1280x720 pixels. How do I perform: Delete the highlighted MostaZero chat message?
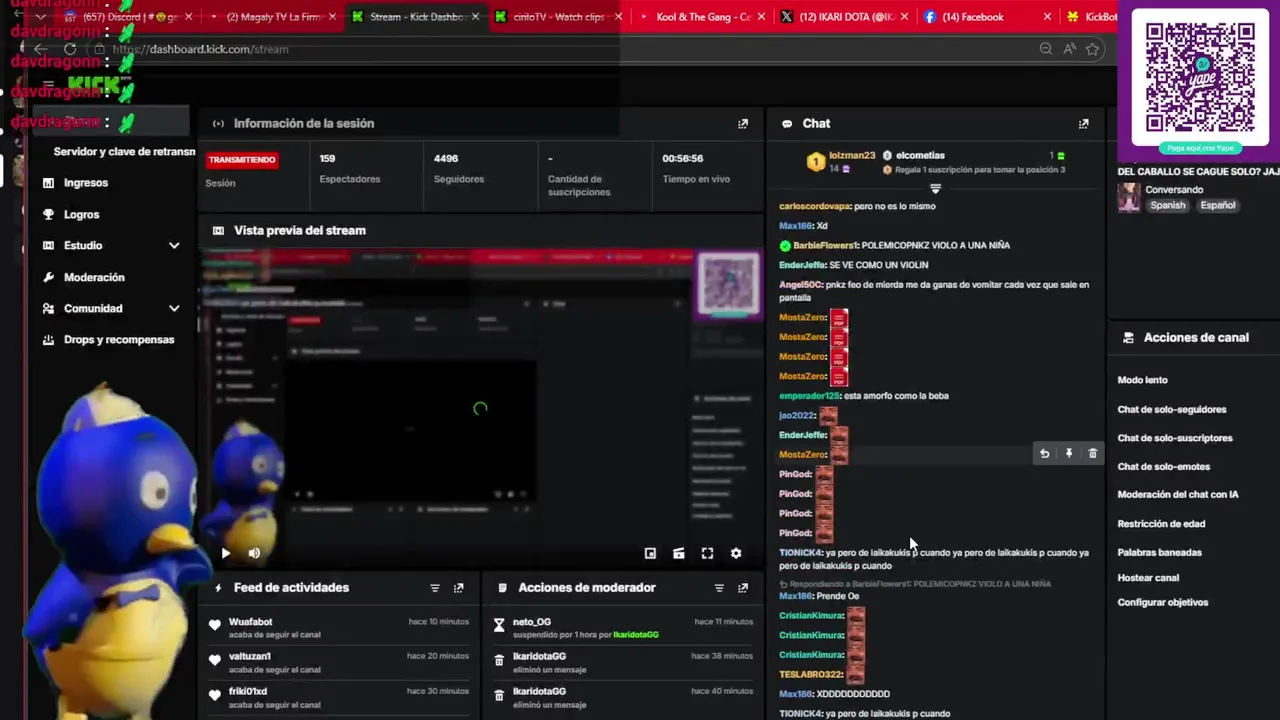pos(1093,454)
